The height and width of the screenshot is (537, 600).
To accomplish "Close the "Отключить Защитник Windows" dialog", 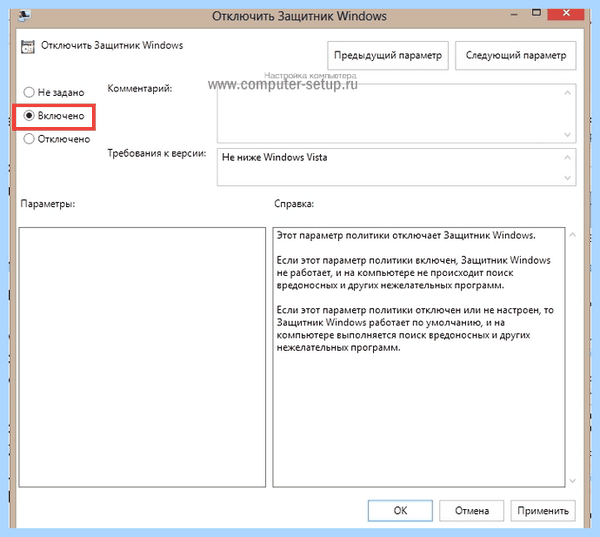I will tap(566, 13).
